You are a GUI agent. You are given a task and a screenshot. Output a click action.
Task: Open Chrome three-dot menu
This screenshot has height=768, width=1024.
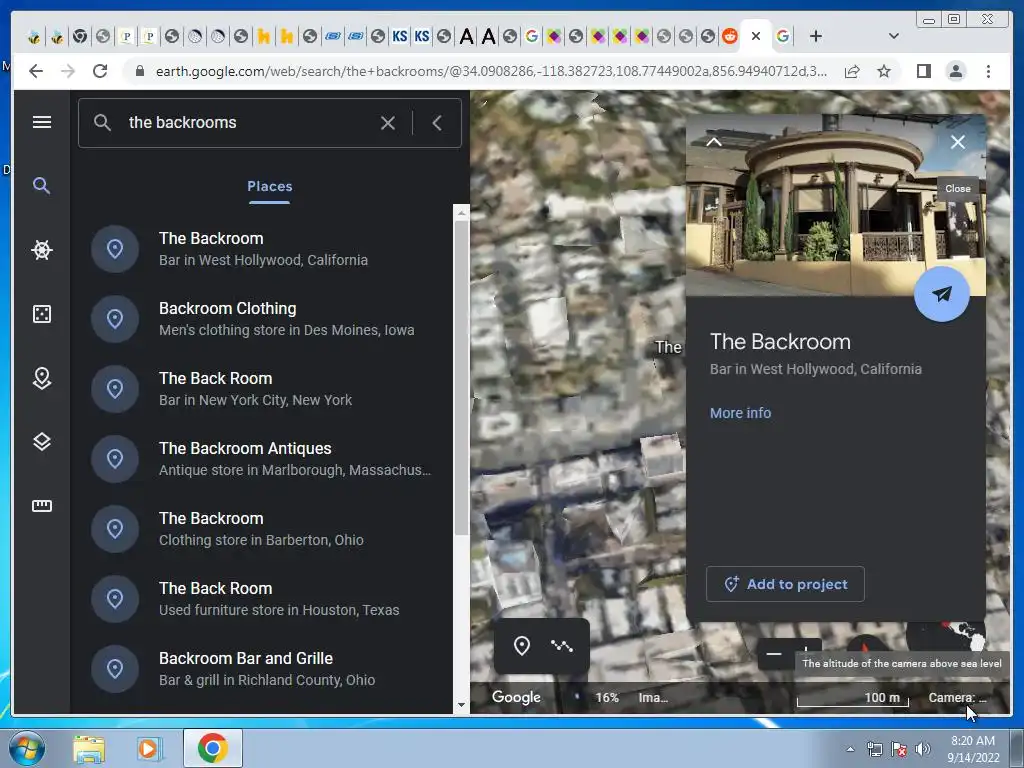coord(988,71)
